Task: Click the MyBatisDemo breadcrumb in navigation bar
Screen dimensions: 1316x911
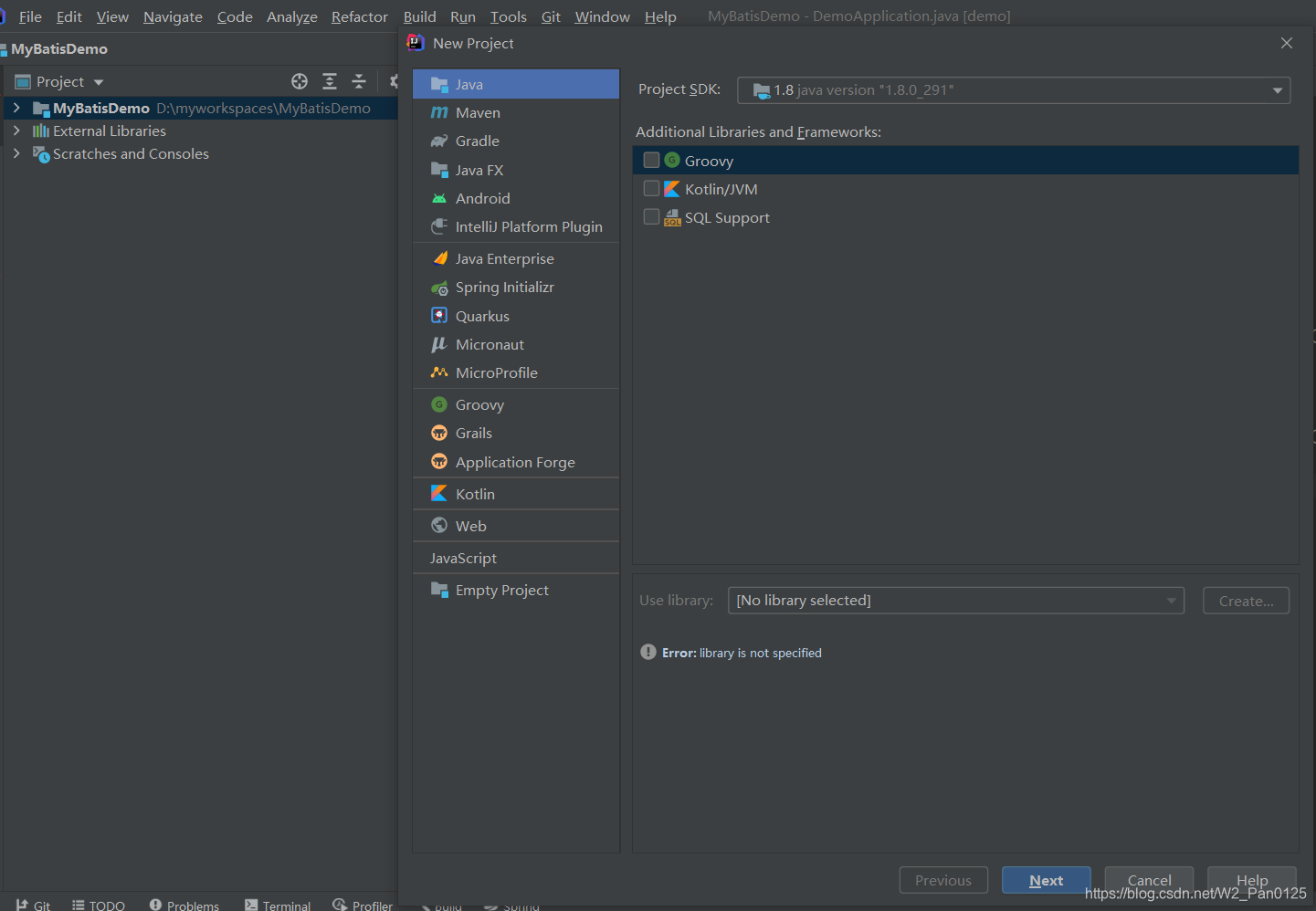Action: (59, 48)
